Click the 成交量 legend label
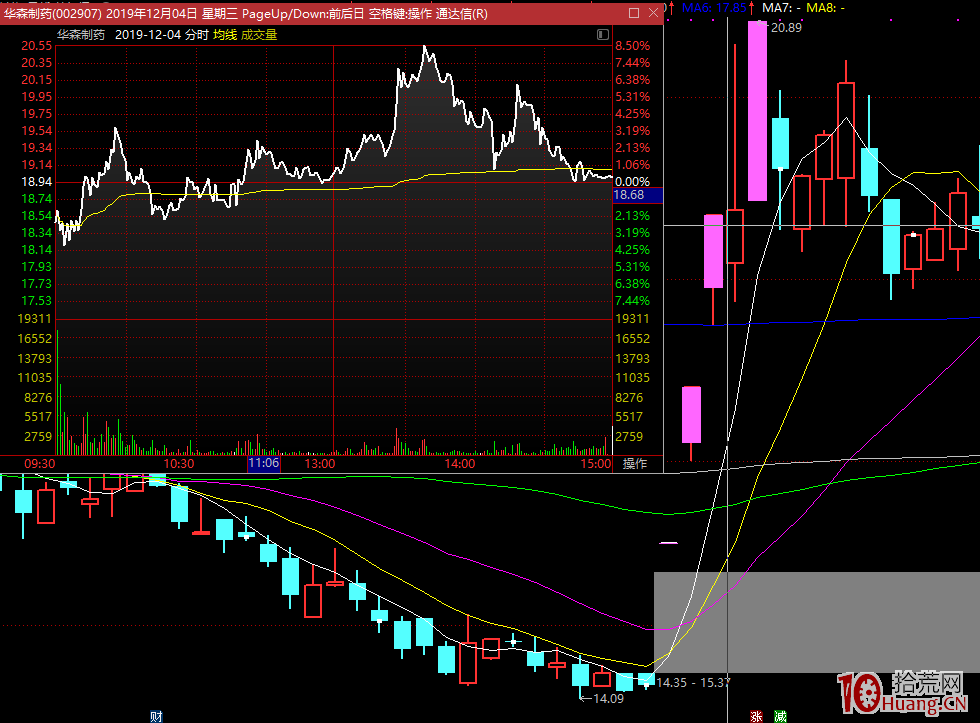The width and height of the screenshot is (980, 723). point(259,34)
